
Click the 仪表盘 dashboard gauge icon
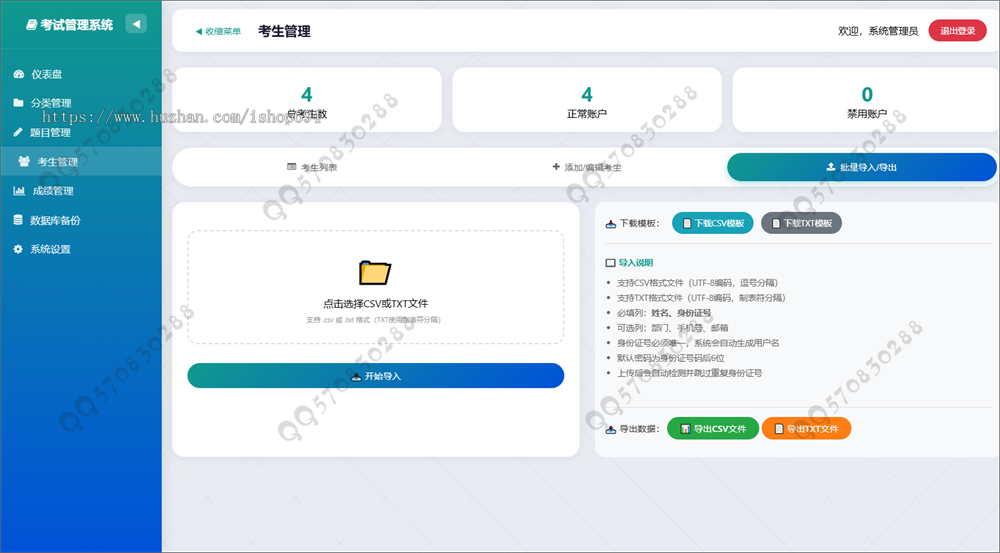coord(18,74)
